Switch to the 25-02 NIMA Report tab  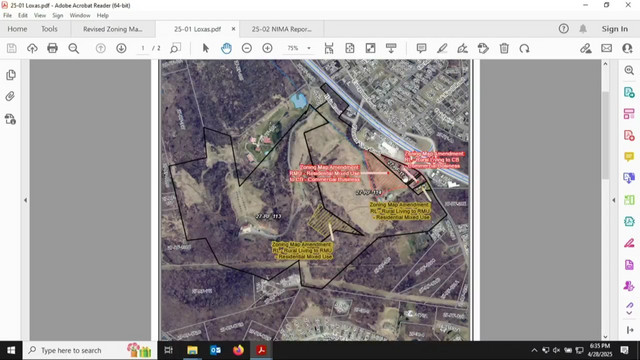point(282,29)
